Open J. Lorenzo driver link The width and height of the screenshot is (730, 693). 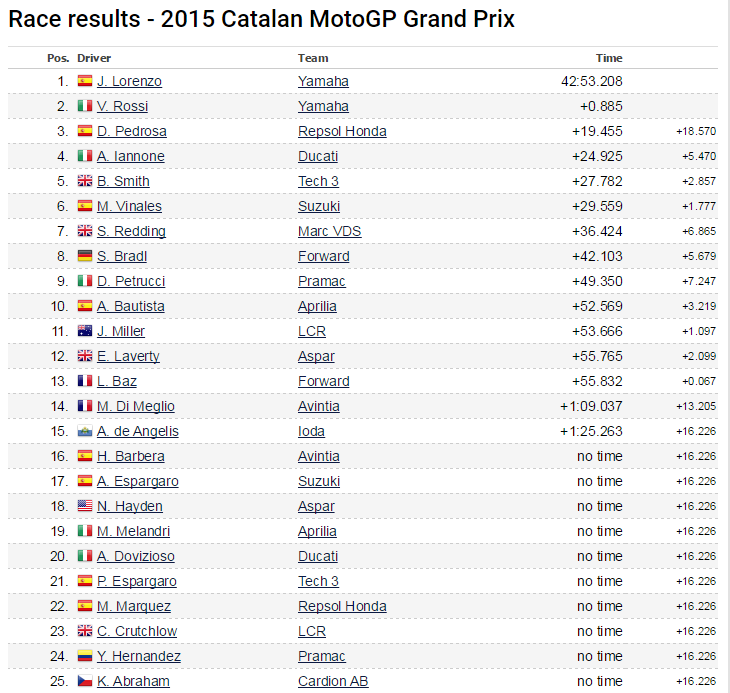coord(129,81)
